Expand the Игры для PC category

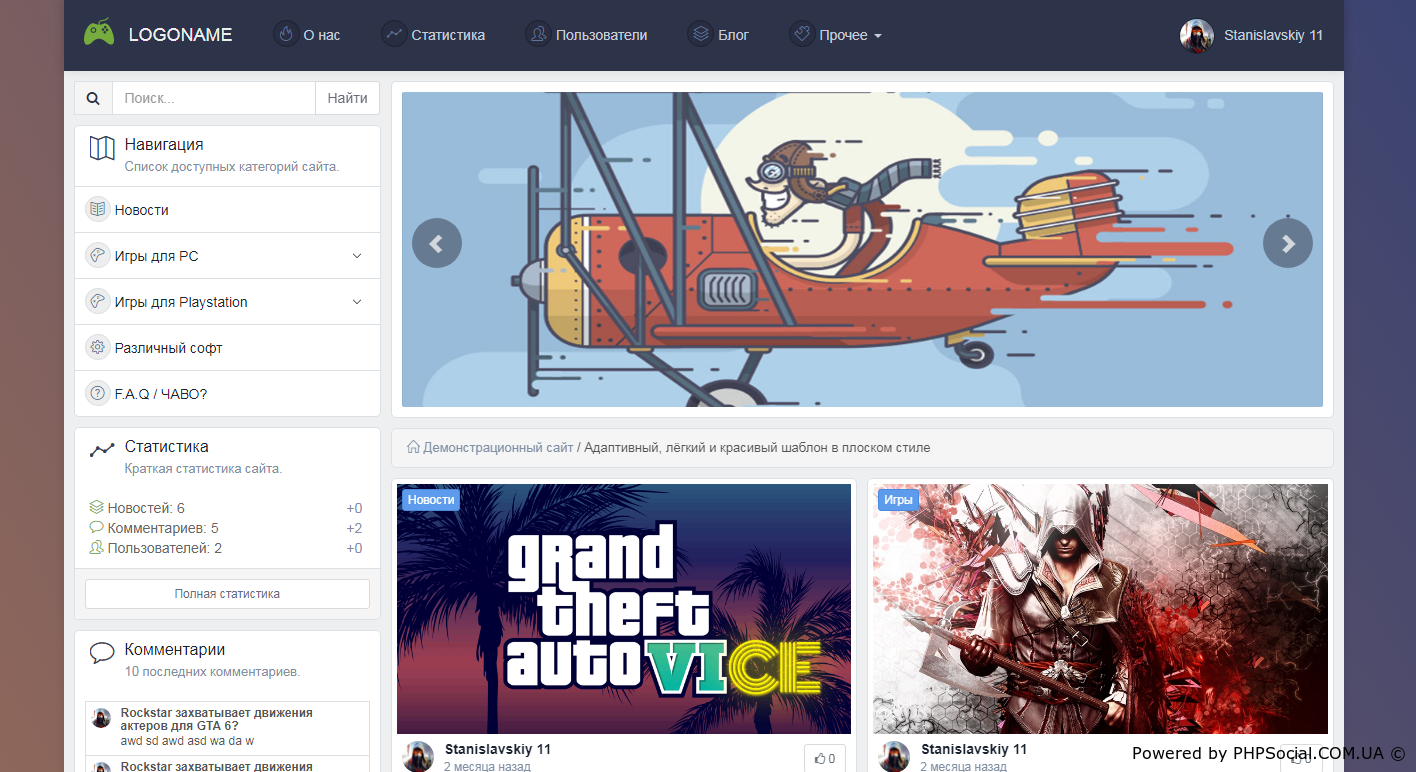tap(357, 256)
